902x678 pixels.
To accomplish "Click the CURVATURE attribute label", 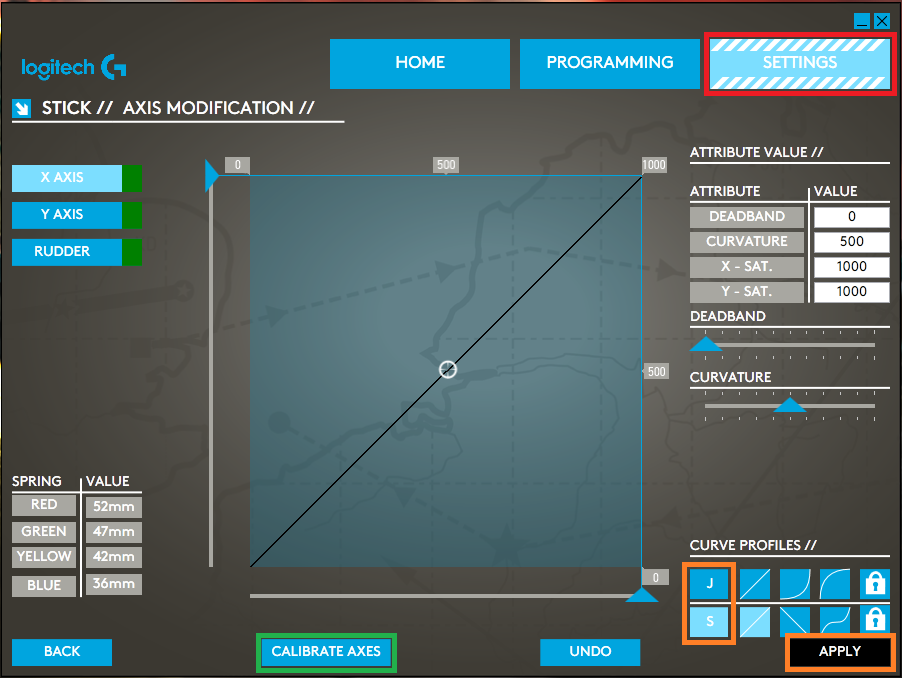I will 747,242.
